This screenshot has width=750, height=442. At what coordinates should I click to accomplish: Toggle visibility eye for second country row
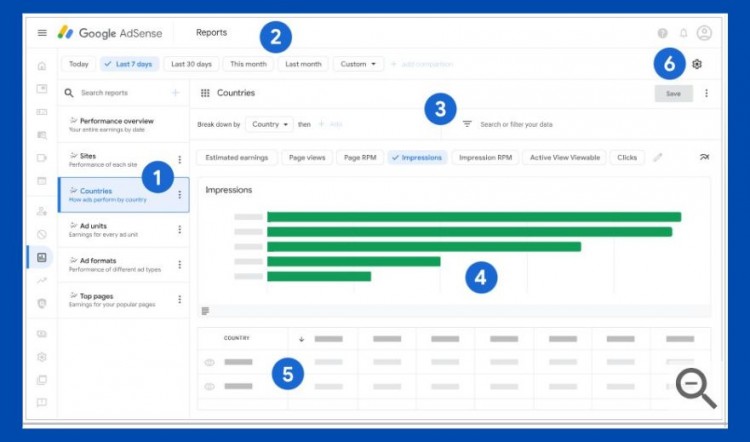click(210, 387)
